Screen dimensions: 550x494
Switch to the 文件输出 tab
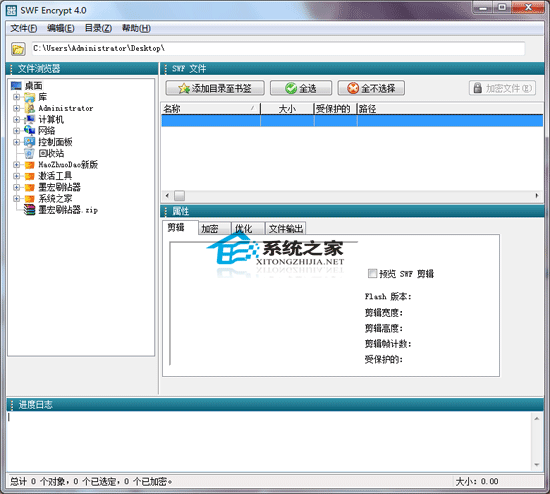coord(286,229)
